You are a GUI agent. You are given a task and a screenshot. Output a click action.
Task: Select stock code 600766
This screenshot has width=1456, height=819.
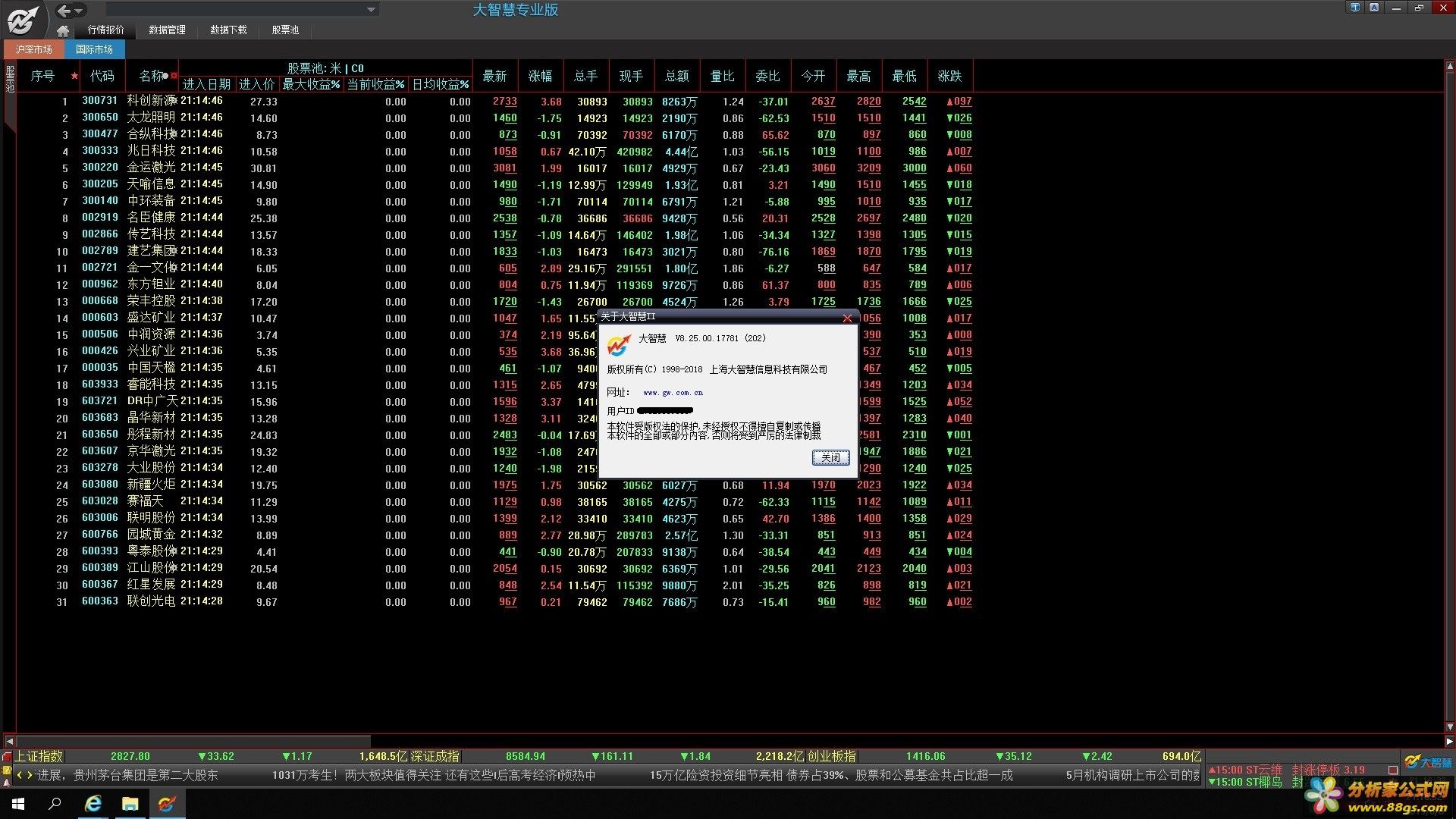(100, 535)
